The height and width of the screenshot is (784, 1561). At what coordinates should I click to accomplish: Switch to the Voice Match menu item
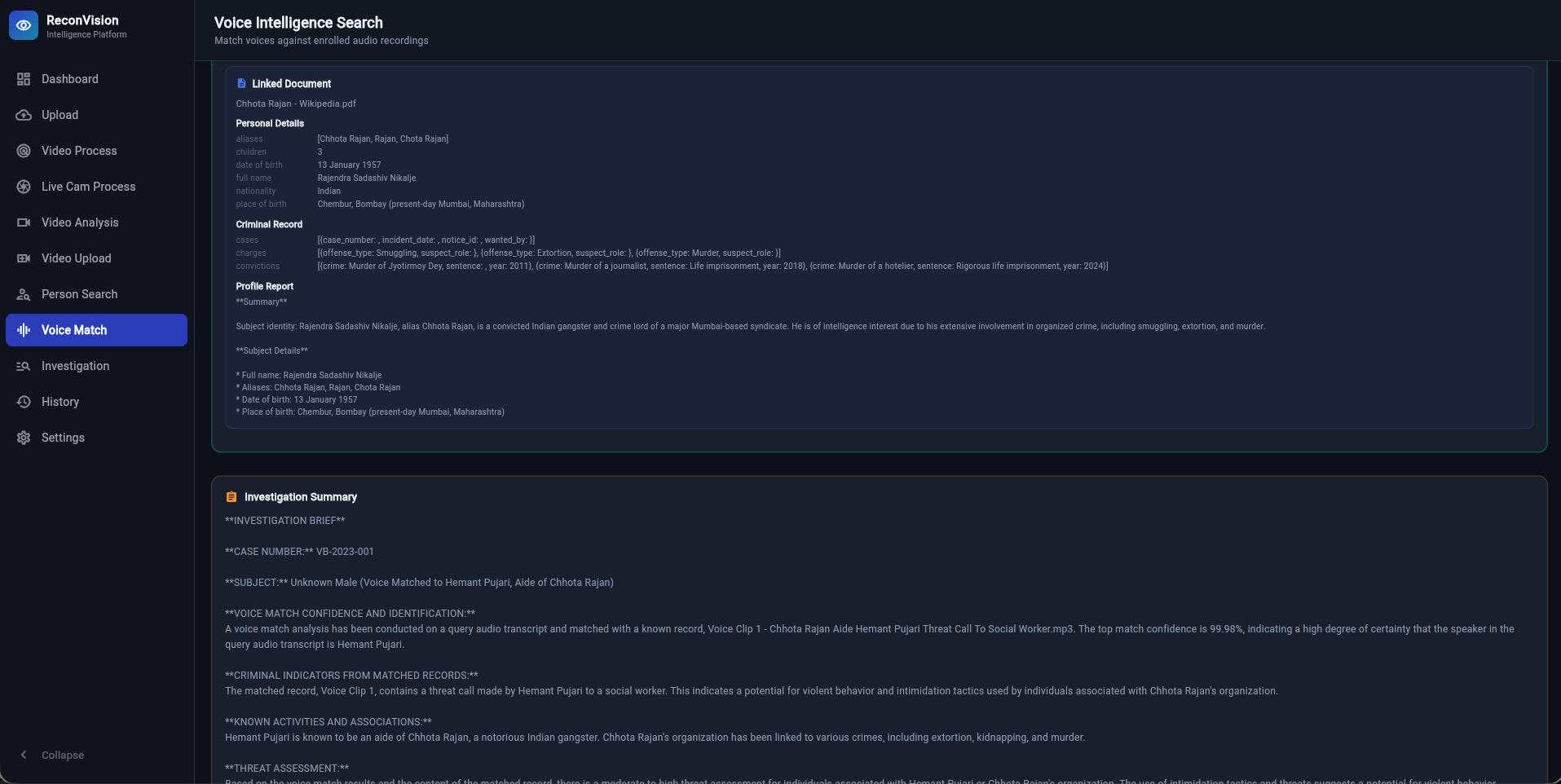point(96,330)
